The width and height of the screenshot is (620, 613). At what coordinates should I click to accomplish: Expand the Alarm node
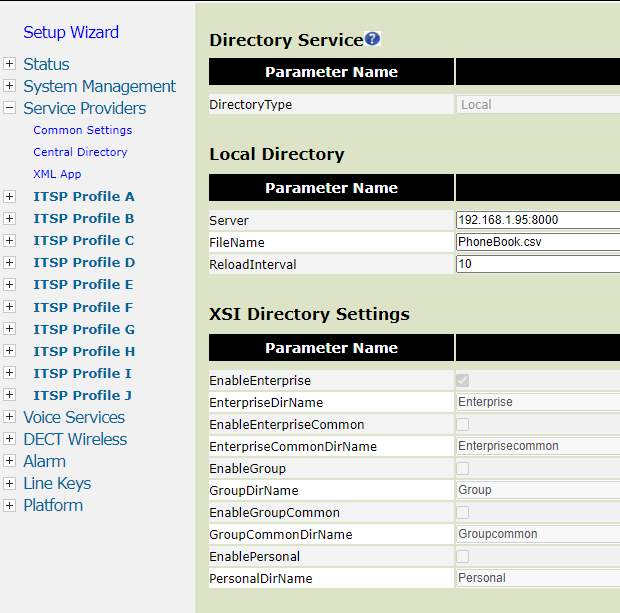[x=9, y=461]
